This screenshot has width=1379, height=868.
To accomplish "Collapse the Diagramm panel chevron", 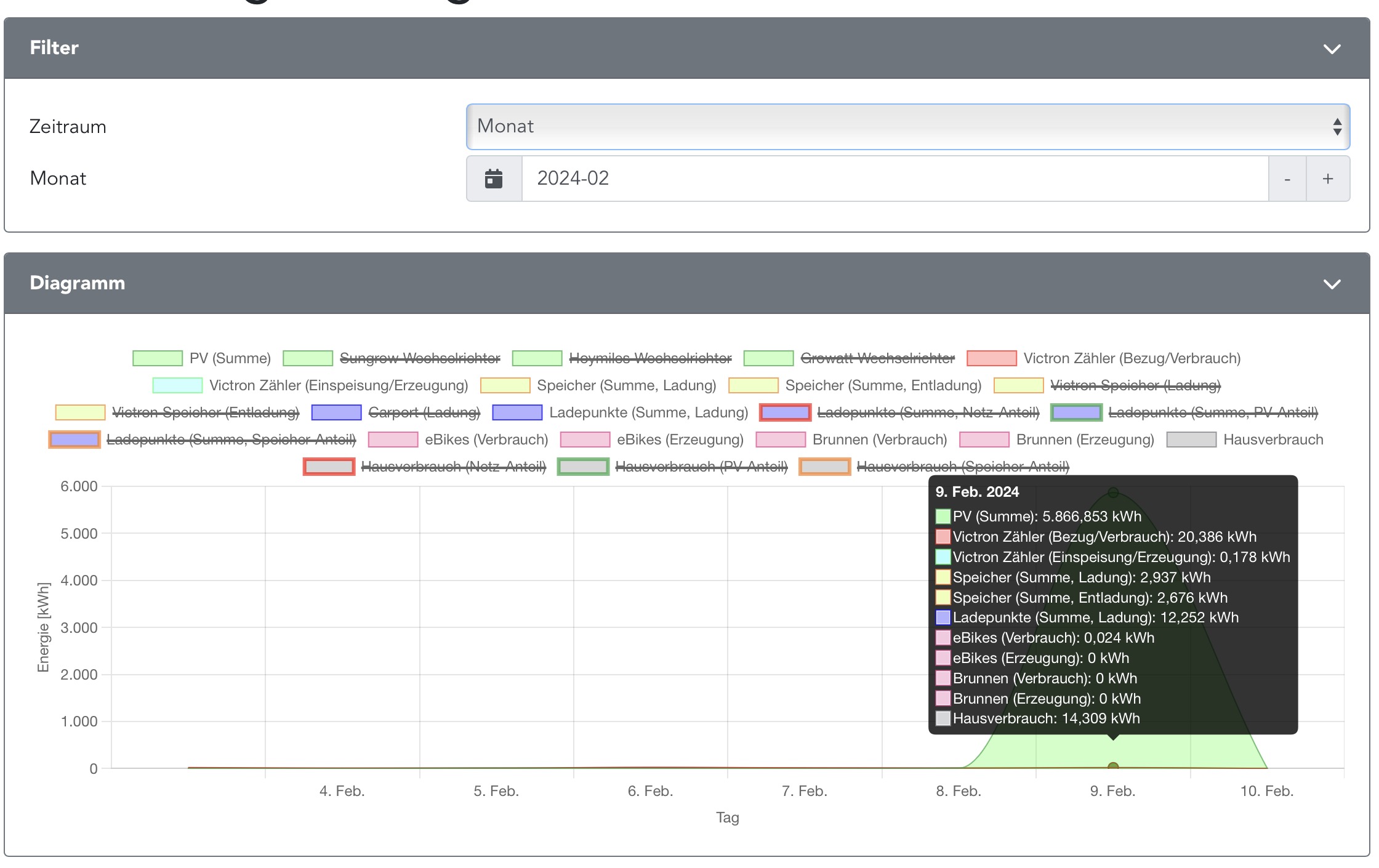I will pyautogui.click(x=1332, y=284).
